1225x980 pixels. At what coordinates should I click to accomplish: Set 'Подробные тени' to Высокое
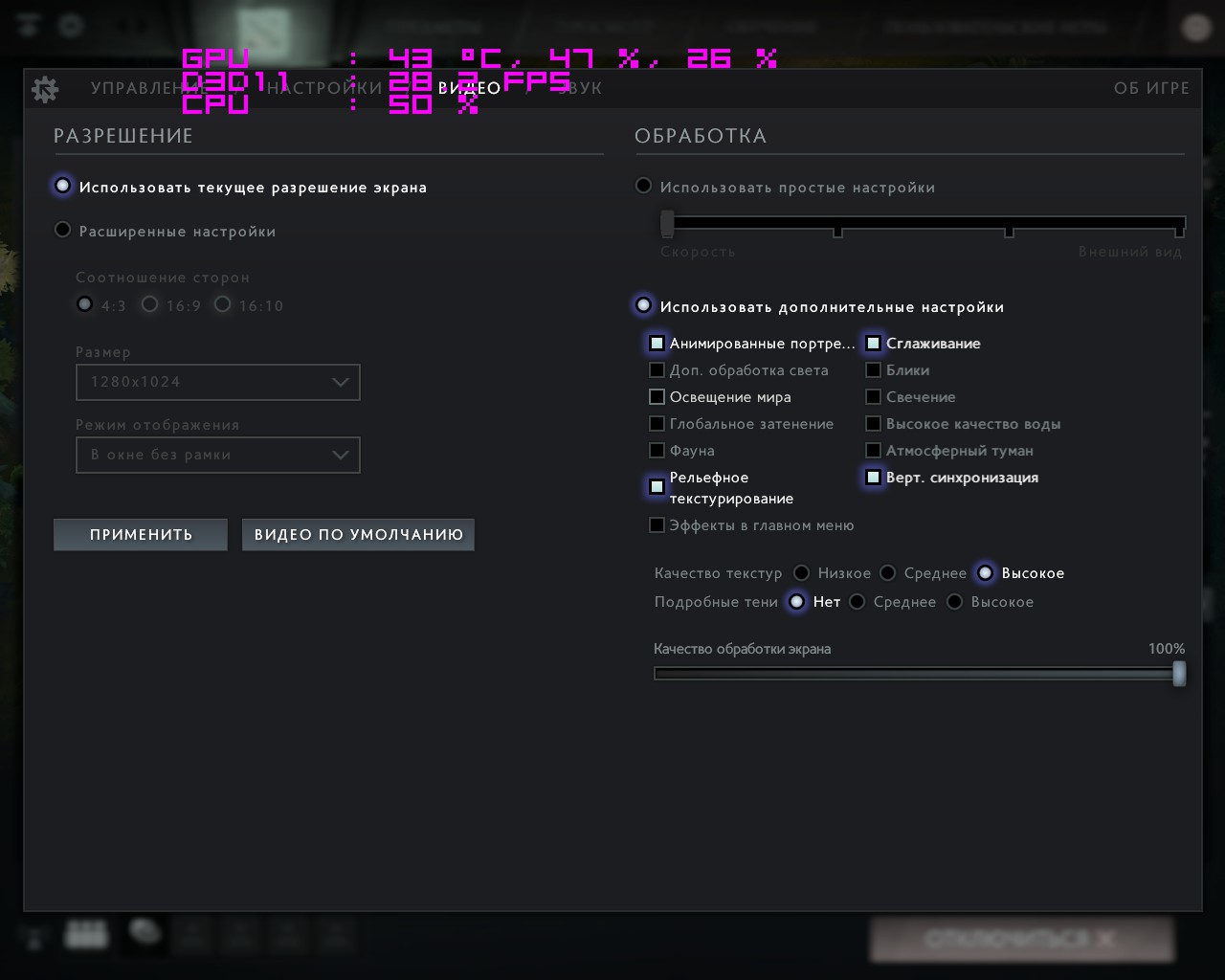(955, 601)
